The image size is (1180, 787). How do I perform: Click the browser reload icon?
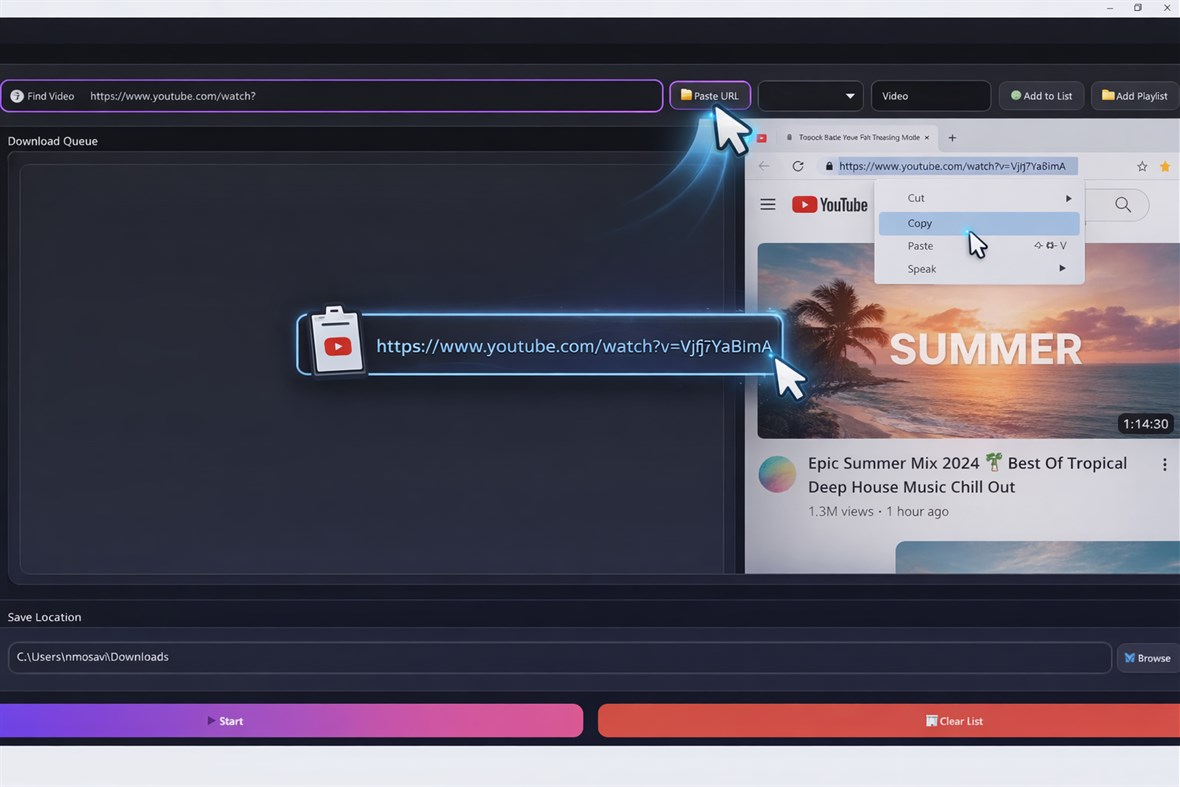point(798,166)
